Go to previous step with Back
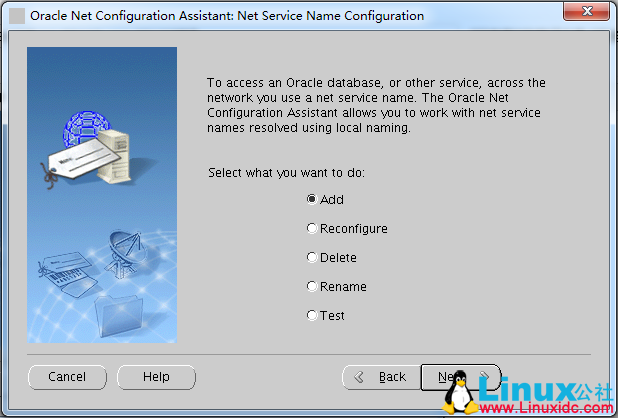Image resolution: width=618 pixels, height=418 pixels. tap(380, 377)
